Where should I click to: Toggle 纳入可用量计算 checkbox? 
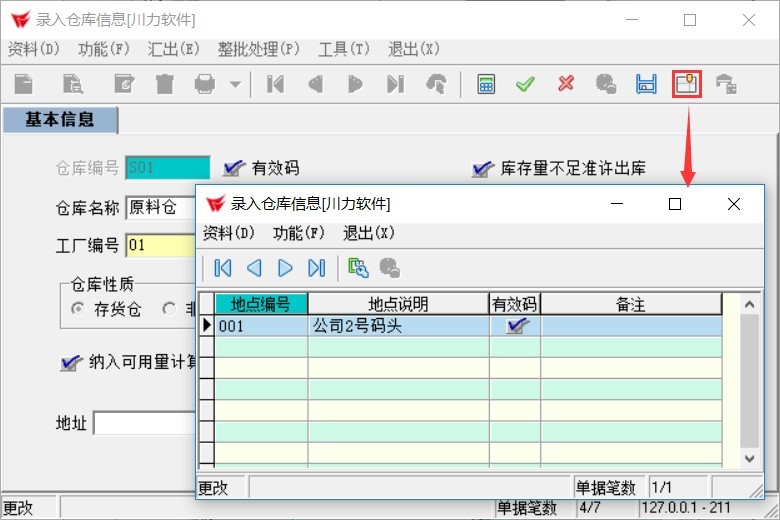click(x=70, y=362)
